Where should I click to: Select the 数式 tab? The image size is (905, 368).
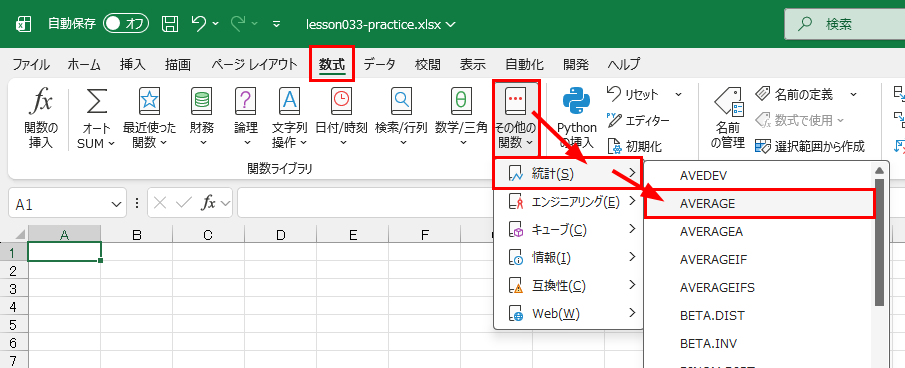point(332,64)
